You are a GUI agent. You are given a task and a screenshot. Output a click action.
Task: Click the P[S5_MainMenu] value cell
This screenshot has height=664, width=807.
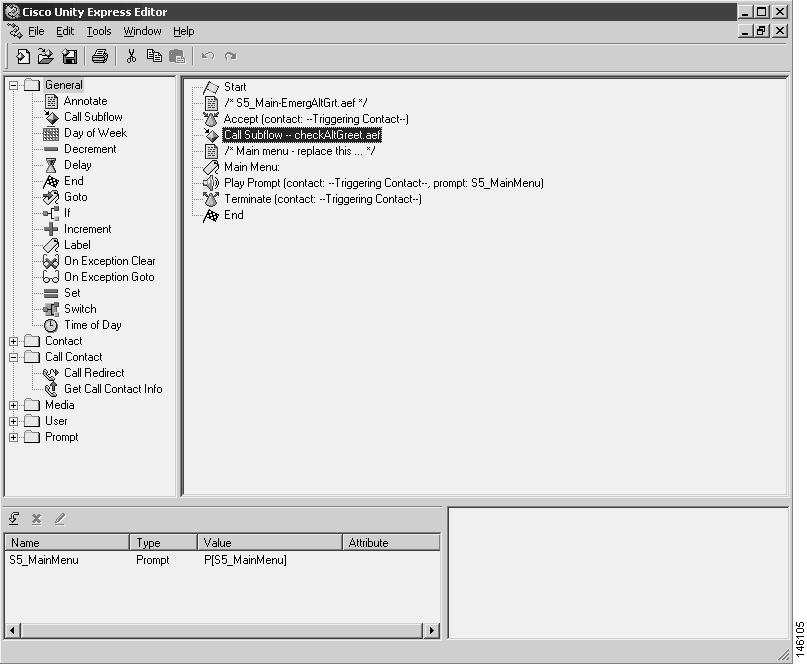[245, 560]
